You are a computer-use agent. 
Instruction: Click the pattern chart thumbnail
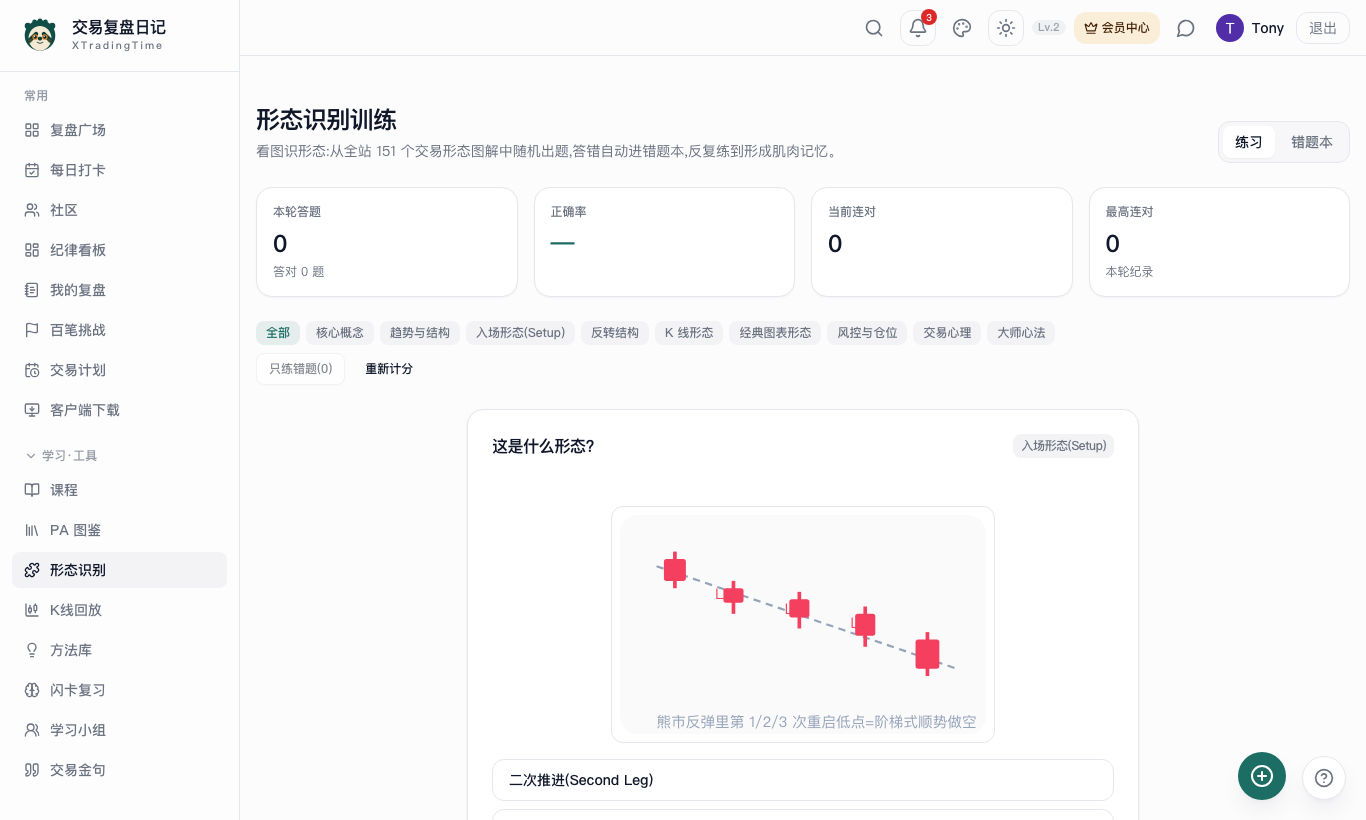[x=803, y=625]
